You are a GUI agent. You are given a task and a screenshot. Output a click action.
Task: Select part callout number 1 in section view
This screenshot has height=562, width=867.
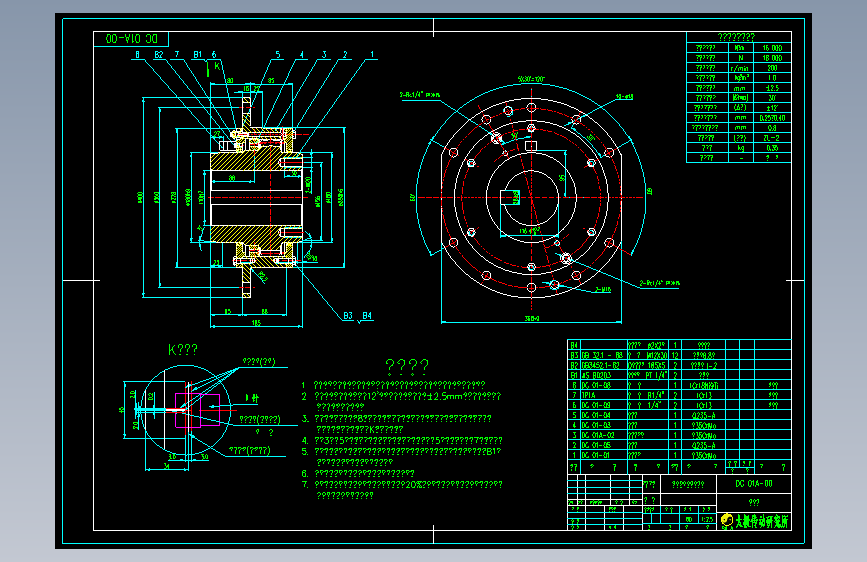click(x=372, y=55)
